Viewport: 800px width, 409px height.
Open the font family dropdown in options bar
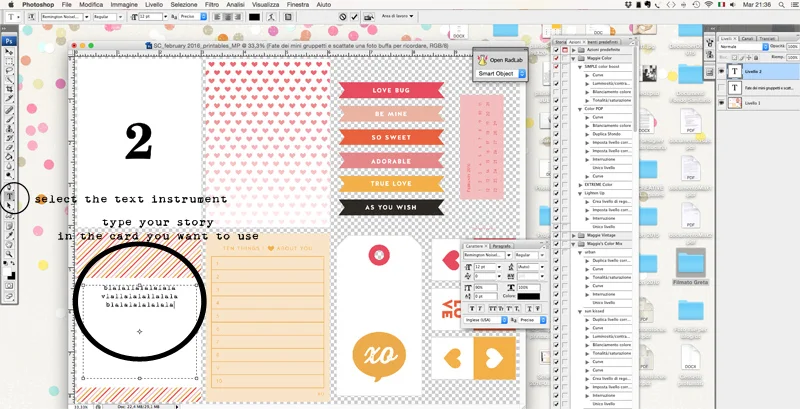point(87,17)
